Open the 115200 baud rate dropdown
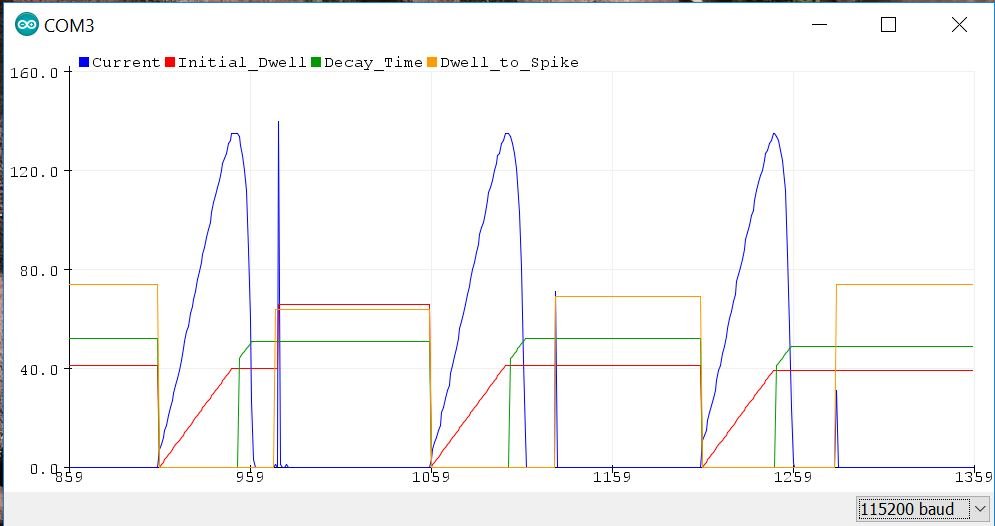995x526 pixels. pos(916,509)
